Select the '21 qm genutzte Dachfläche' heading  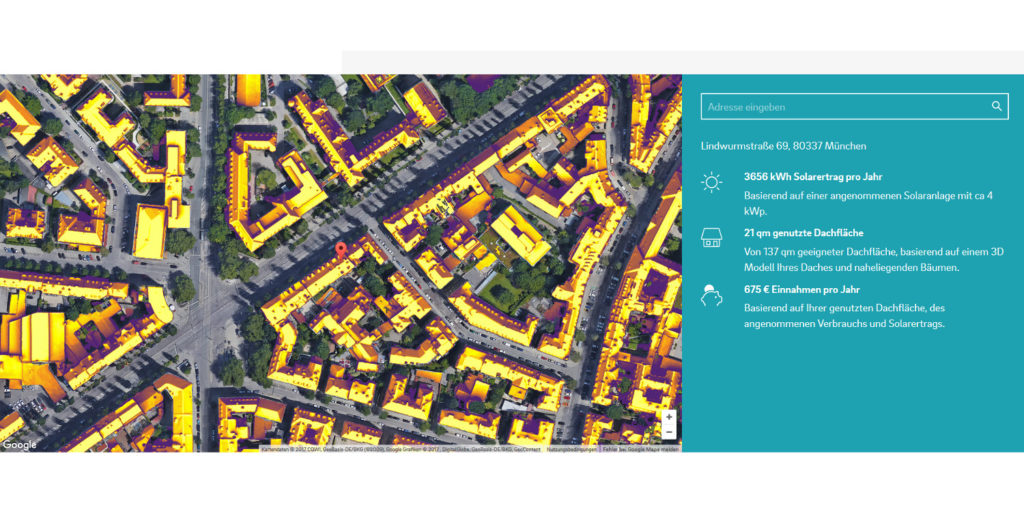(x=803, y=233)
